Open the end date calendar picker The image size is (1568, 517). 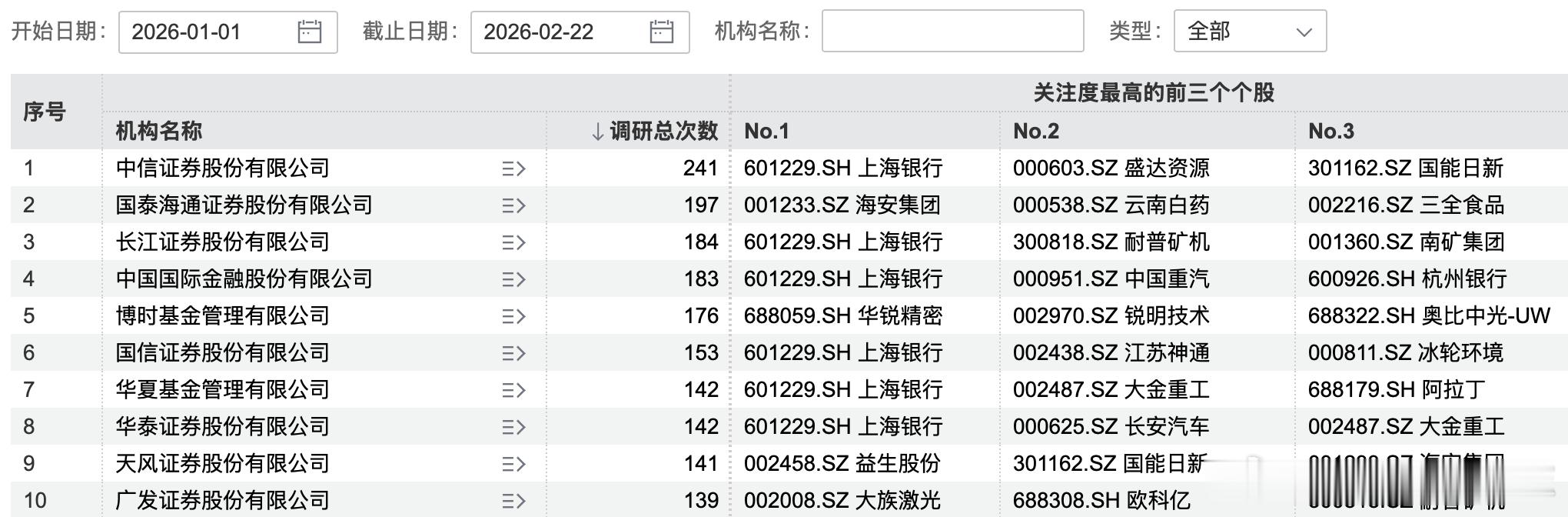click(x=661, y=32)
